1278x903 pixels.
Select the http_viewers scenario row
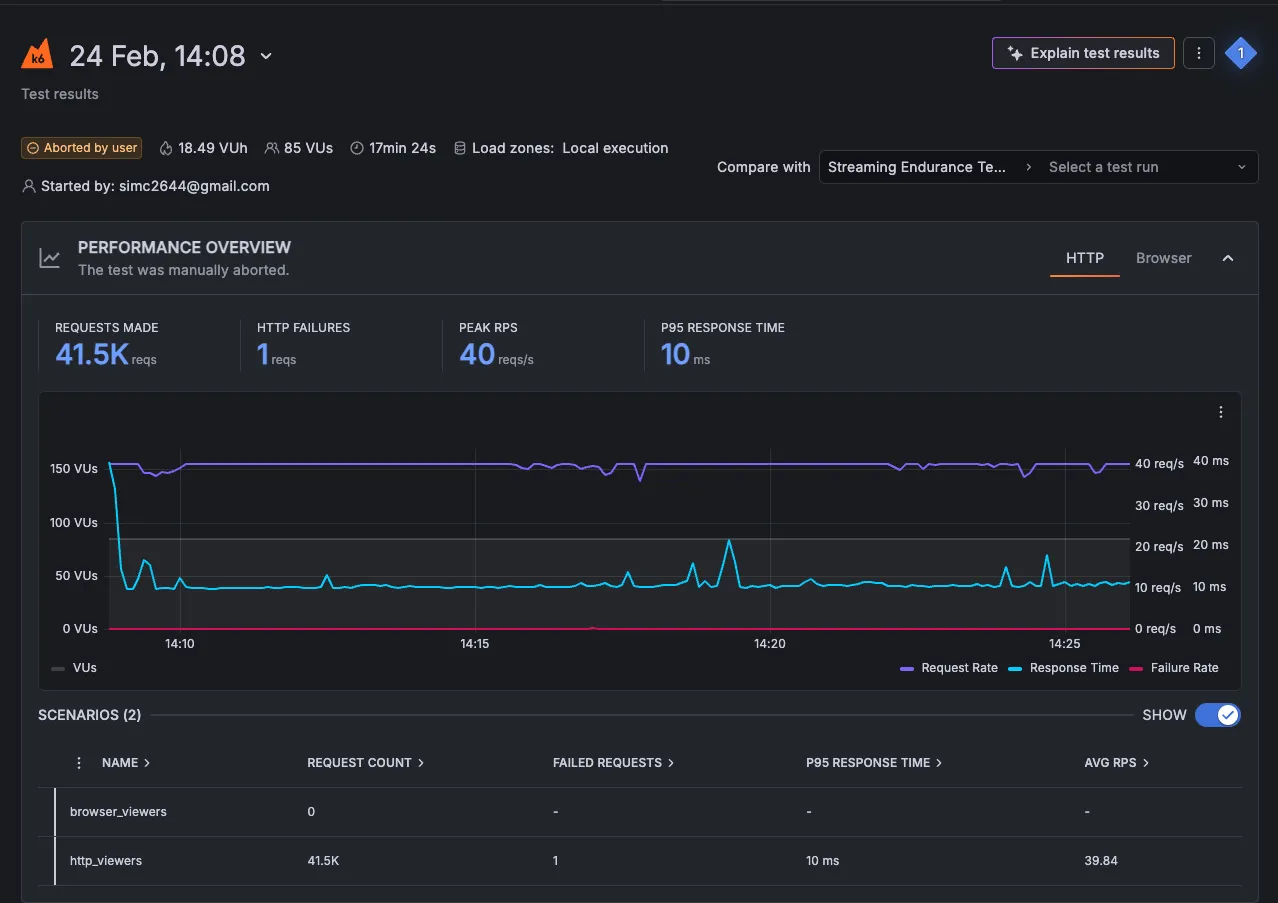click(106, 861)
